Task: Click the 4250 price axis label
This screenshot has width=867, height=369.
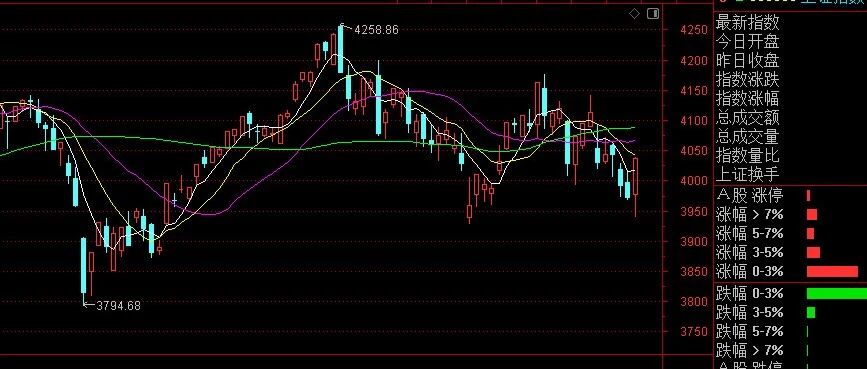Action: tap(695, 30)
